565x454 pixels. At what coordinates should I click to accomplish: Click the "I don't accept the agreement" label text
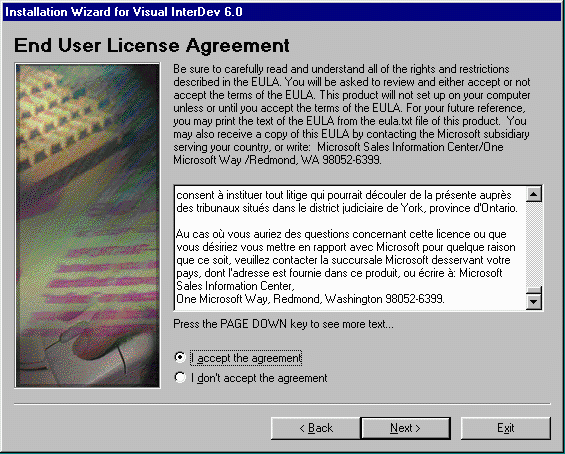click(259, 378)
